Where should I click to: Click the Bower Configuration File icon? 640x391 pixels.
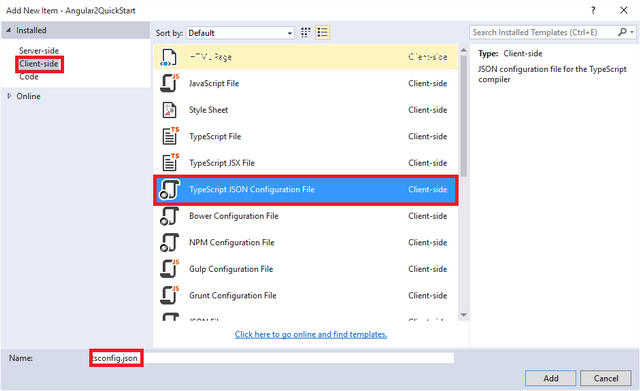coord(169,216)
